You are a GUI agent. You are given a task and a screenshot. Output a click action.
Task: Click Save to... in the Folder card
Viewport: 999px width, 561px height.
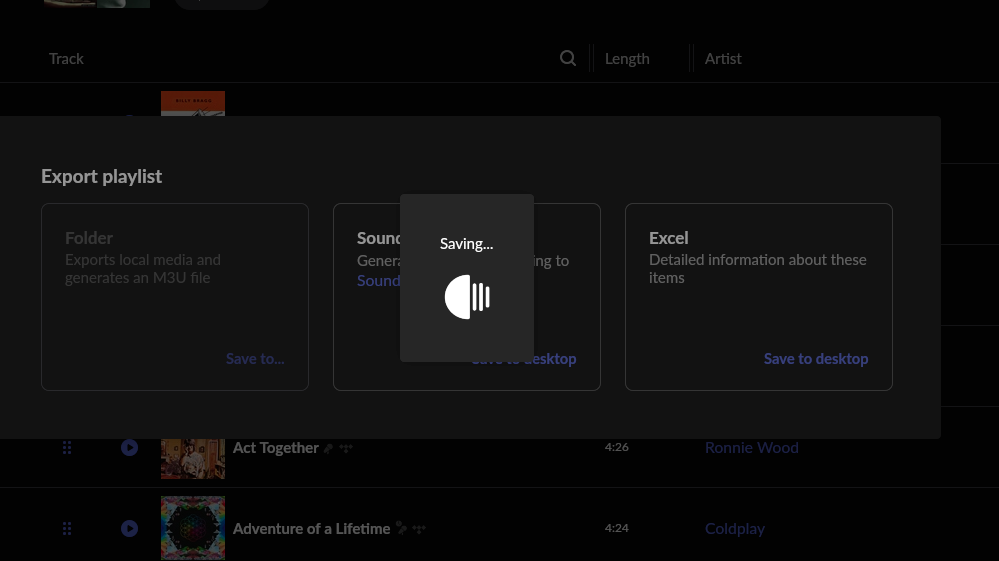tap(255, 359)
